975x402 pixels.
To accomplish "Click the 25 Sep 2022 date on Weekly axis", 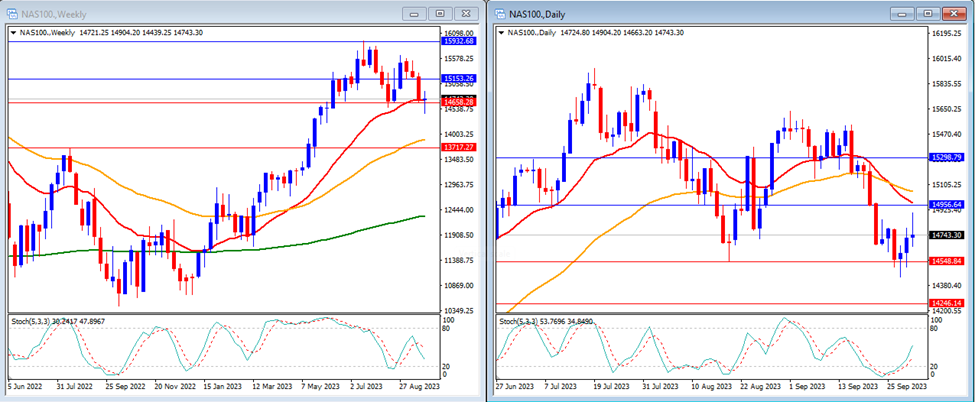I will pos(124,386).
